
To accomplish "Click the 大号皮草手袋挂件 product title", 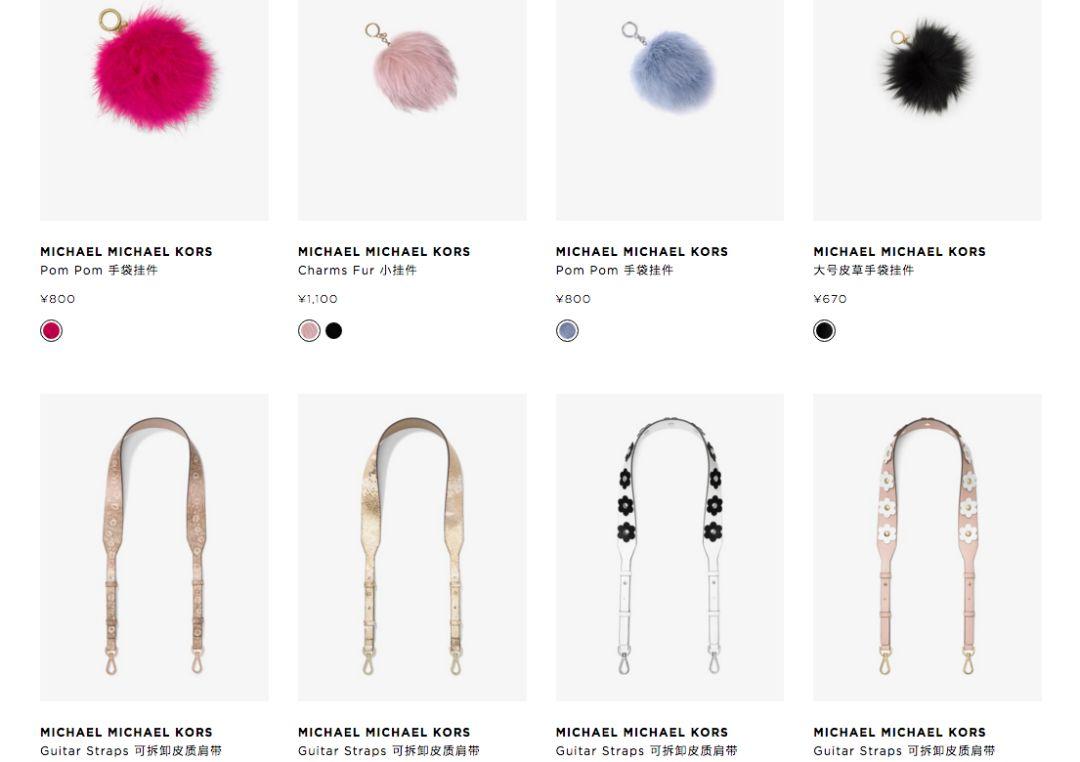I will coord(864,270).
